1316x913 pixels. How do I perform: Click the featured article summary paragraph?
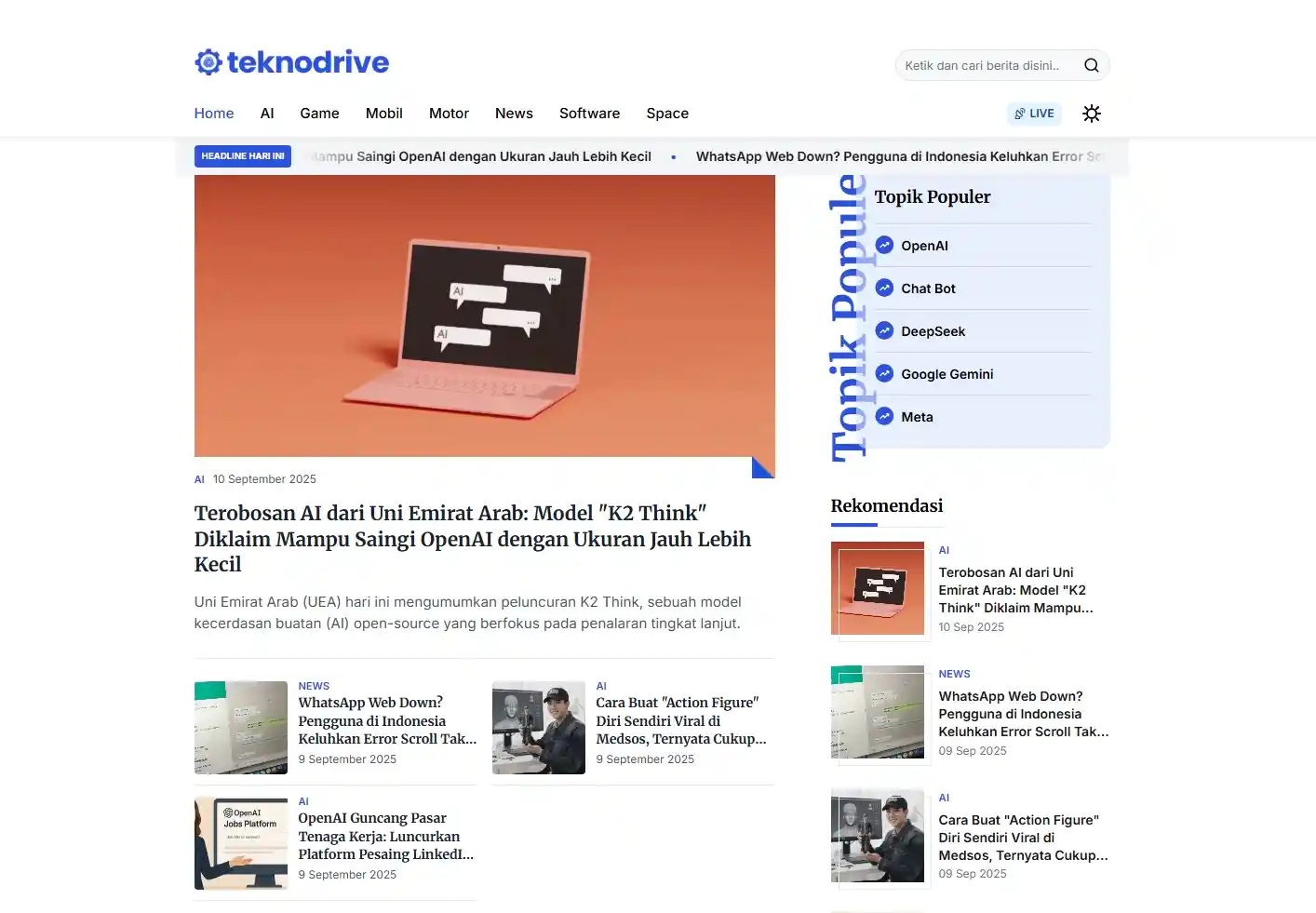[467, 612]
